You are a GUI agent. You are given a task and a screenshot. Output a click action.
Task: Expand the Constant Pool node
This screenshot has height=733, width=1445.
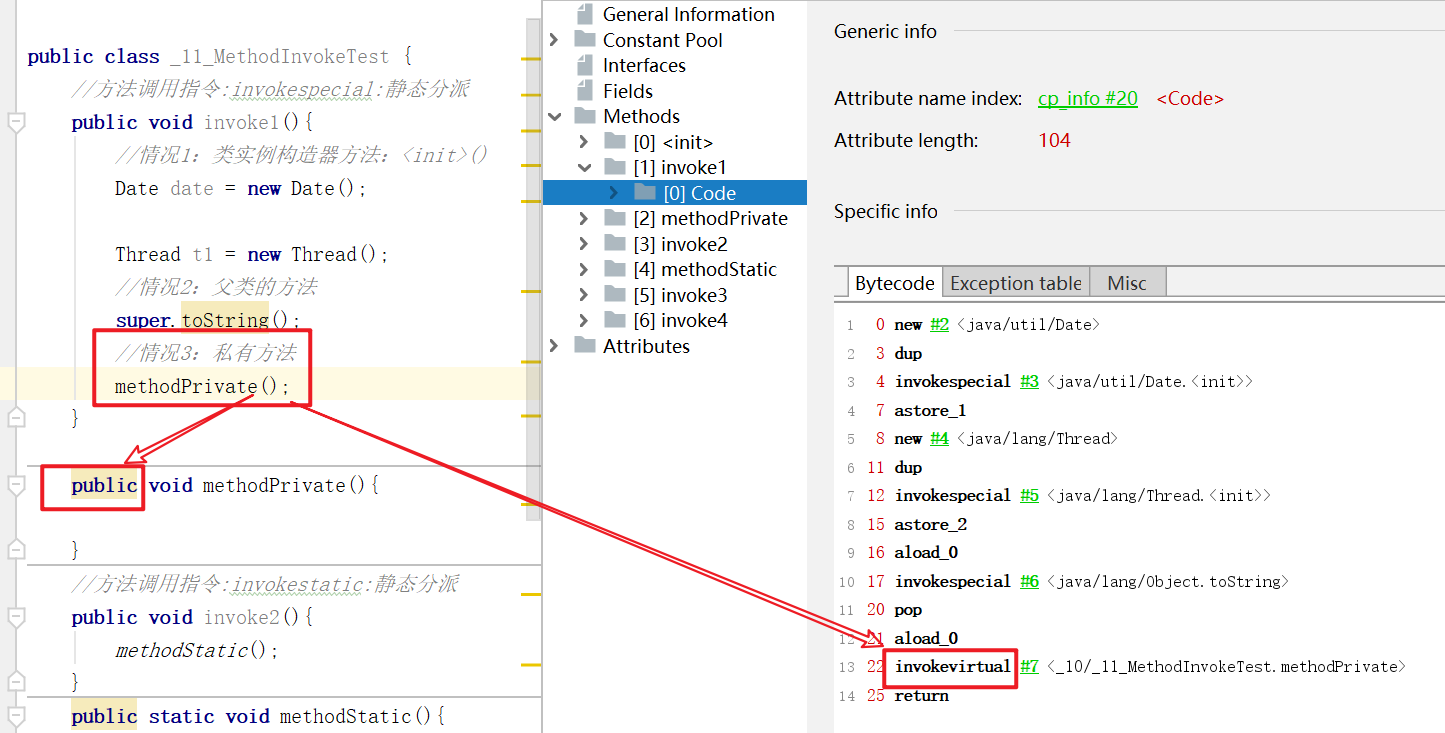[554, 40]
